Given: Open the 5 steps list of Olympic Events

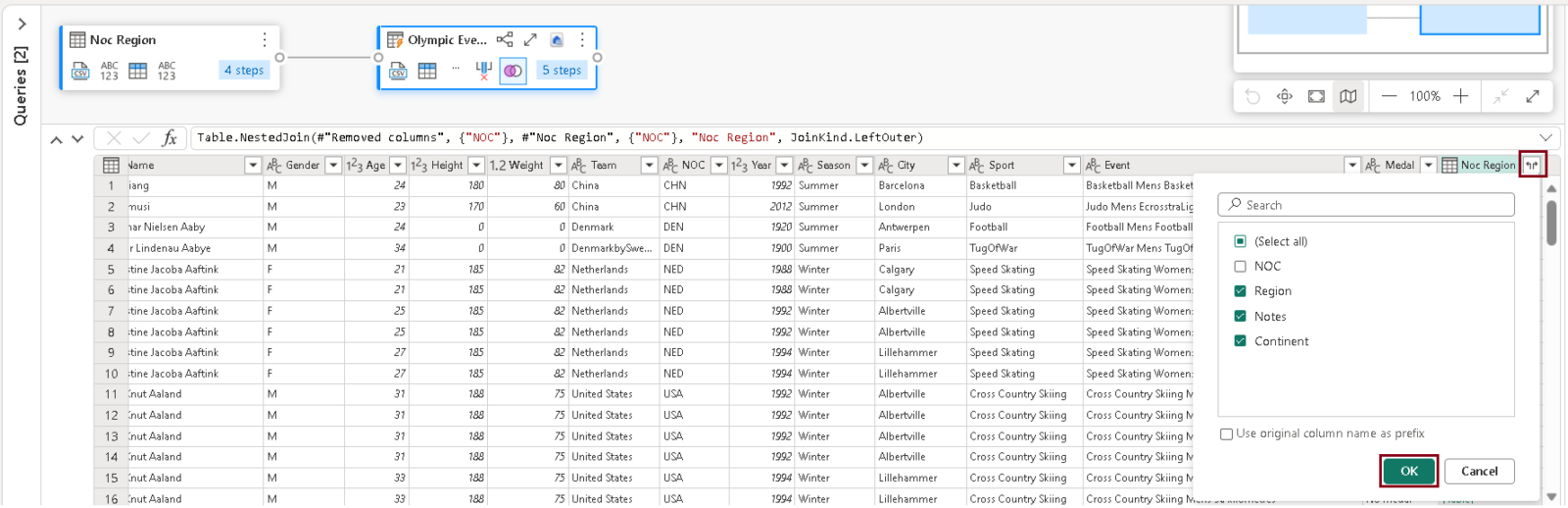Looking at the screenshot, I should click(x=562, y=70).
